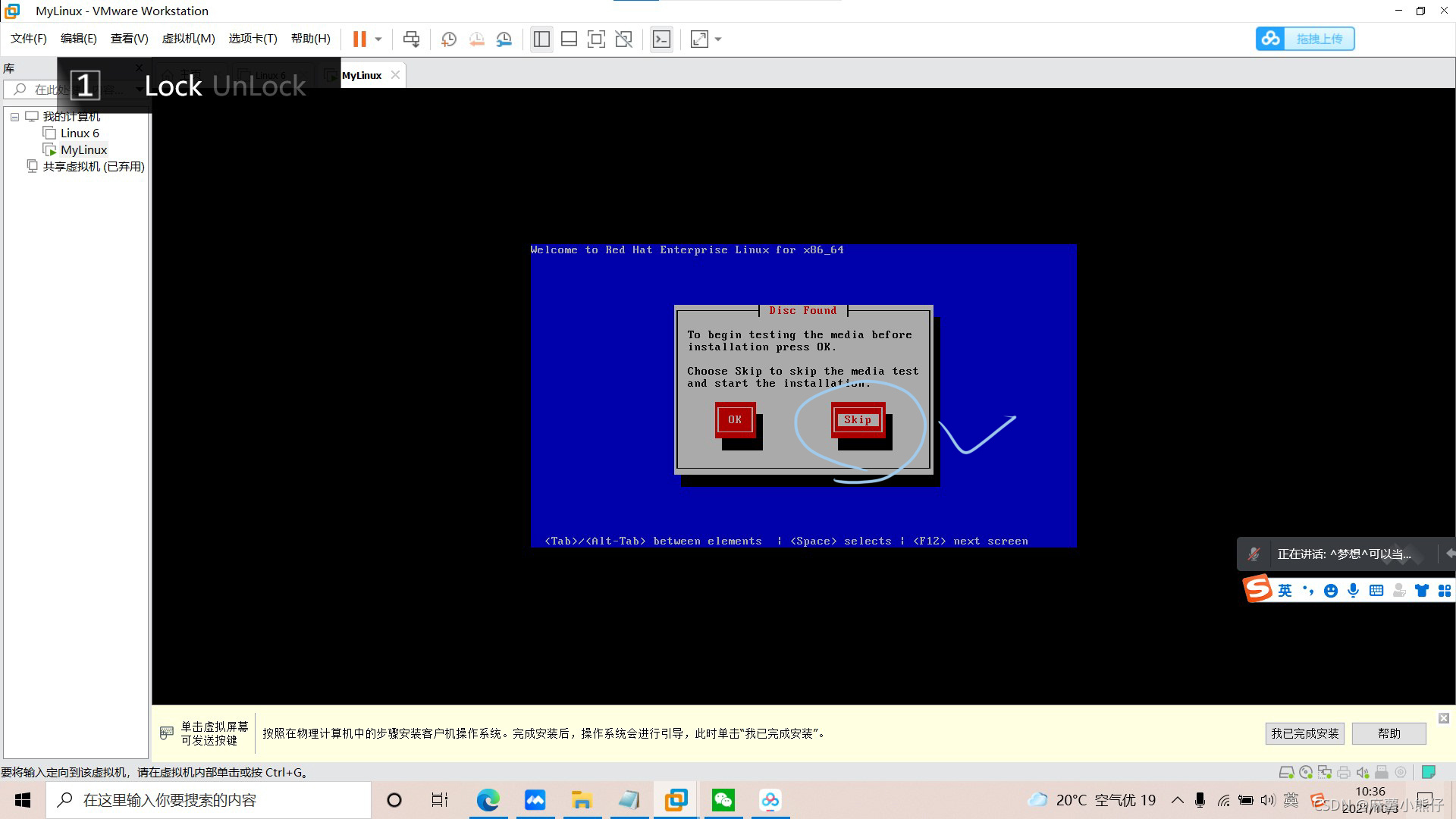Screen dimensions: 1456x819
Task: Open the snapshot manager wrench icon
Action: (x=504, y=39)
